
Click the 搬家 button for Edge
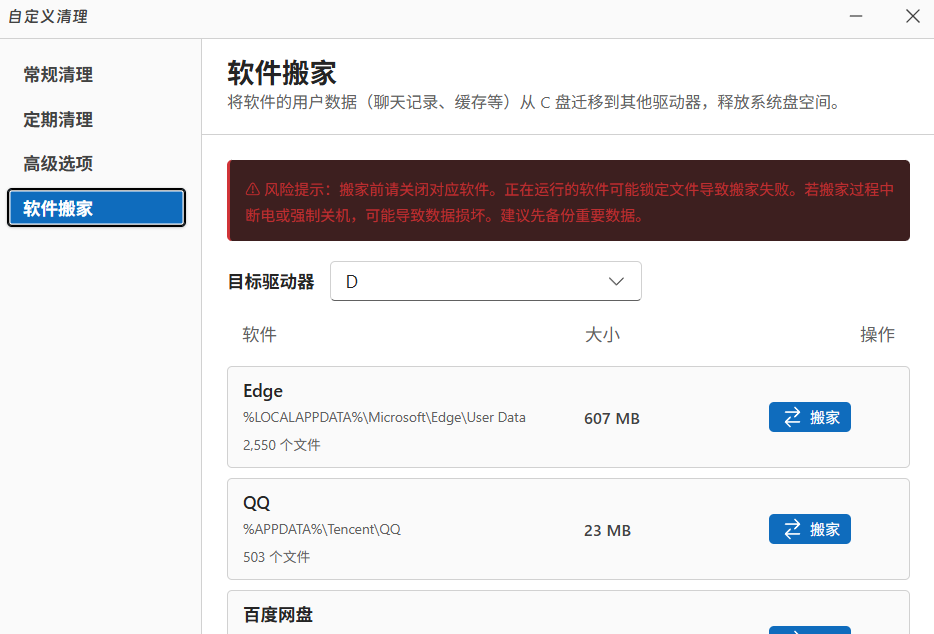tap(810, 417)
